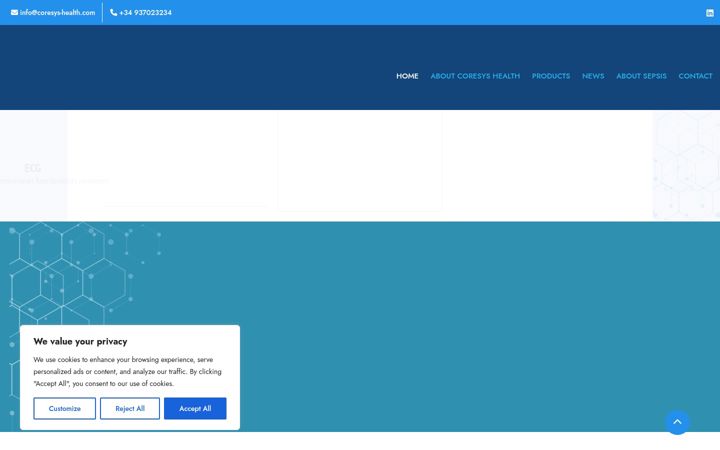Click the Customize cookie button
Image resolution: width=720 pixels, height=450 pixels.
tap(65, 408)
